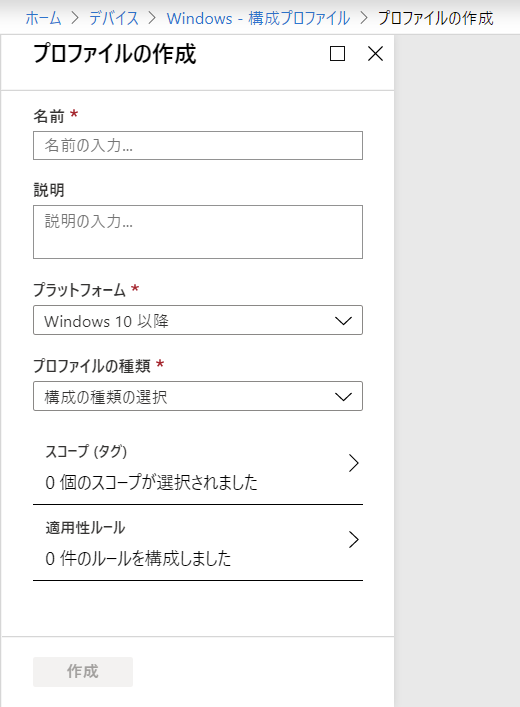Click the 説明 text area

tap(198, 232)
